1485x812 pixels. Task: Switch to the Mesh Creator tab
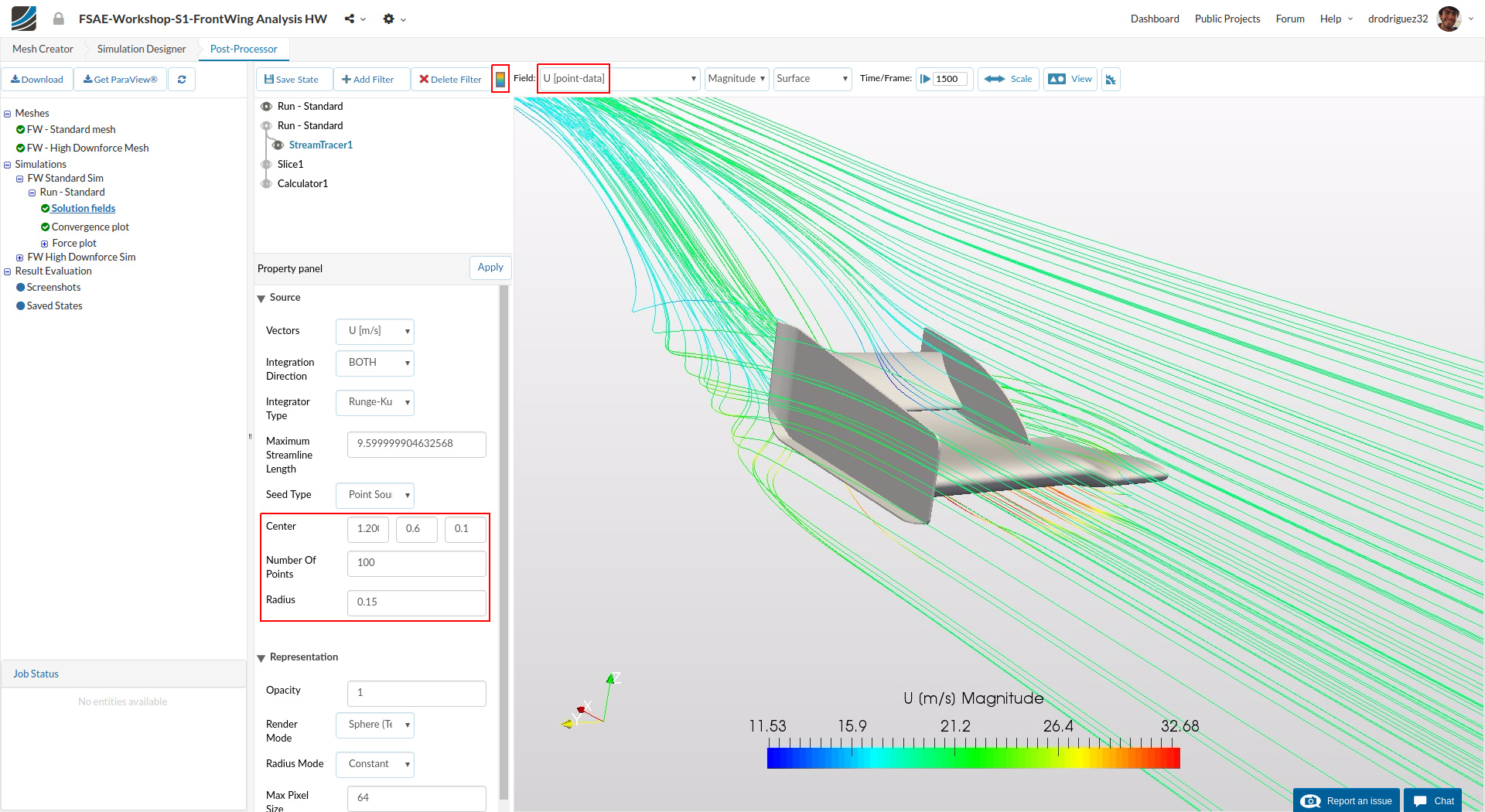coord(43,49)
